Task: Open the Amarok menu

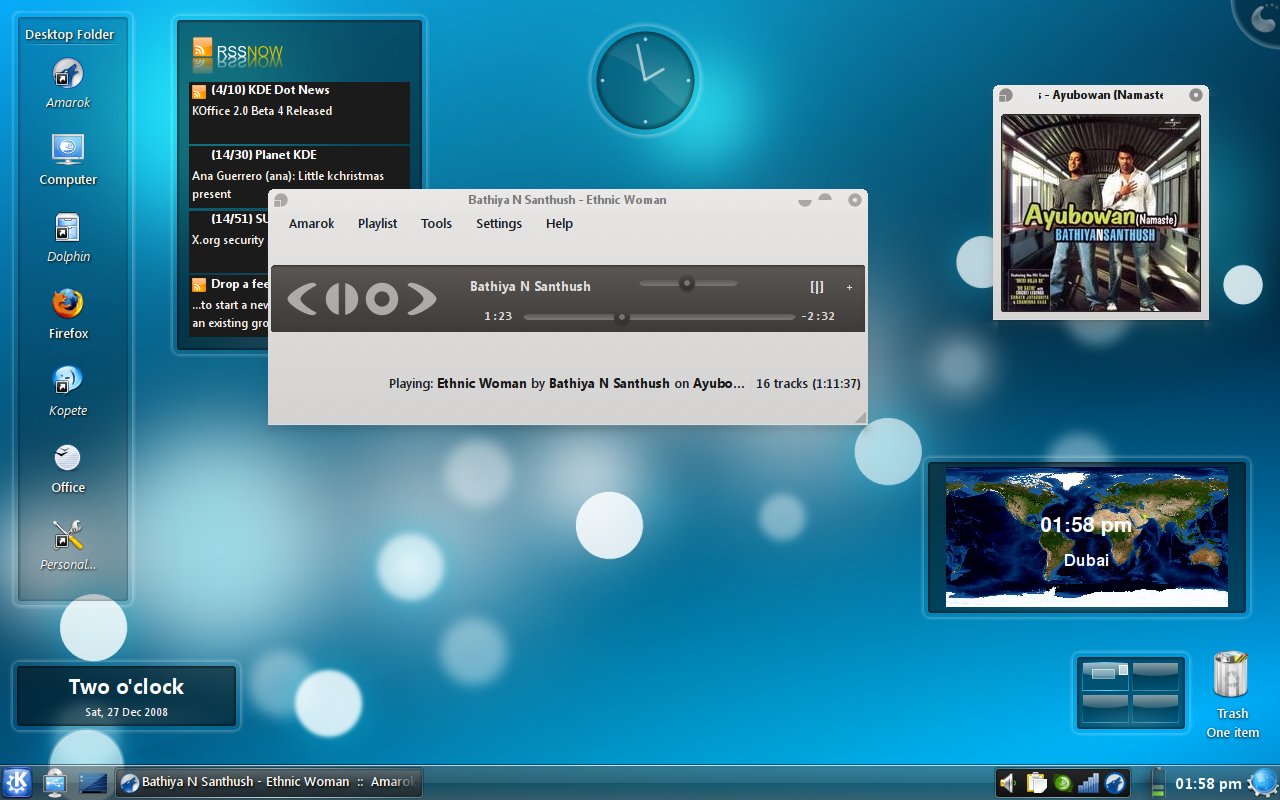Action: (x=311, y=224)
